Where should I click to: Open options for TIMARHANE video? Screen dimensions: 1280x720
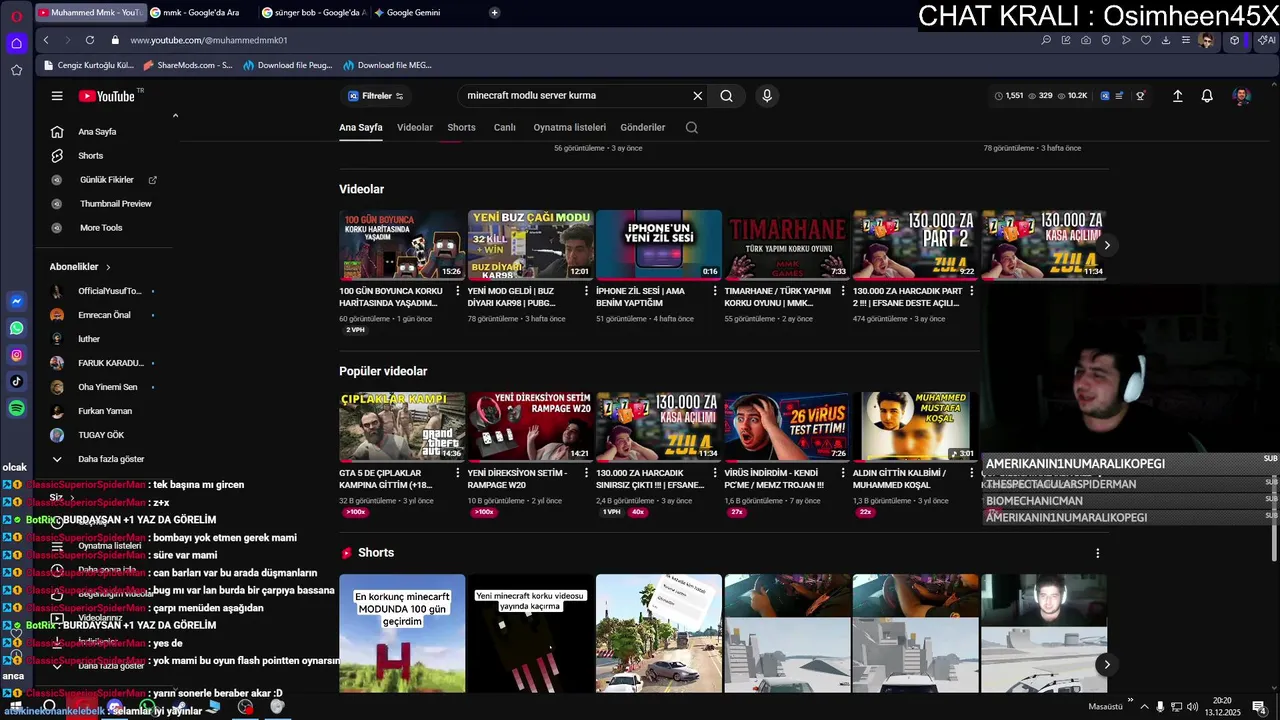[x=843, y=291]
